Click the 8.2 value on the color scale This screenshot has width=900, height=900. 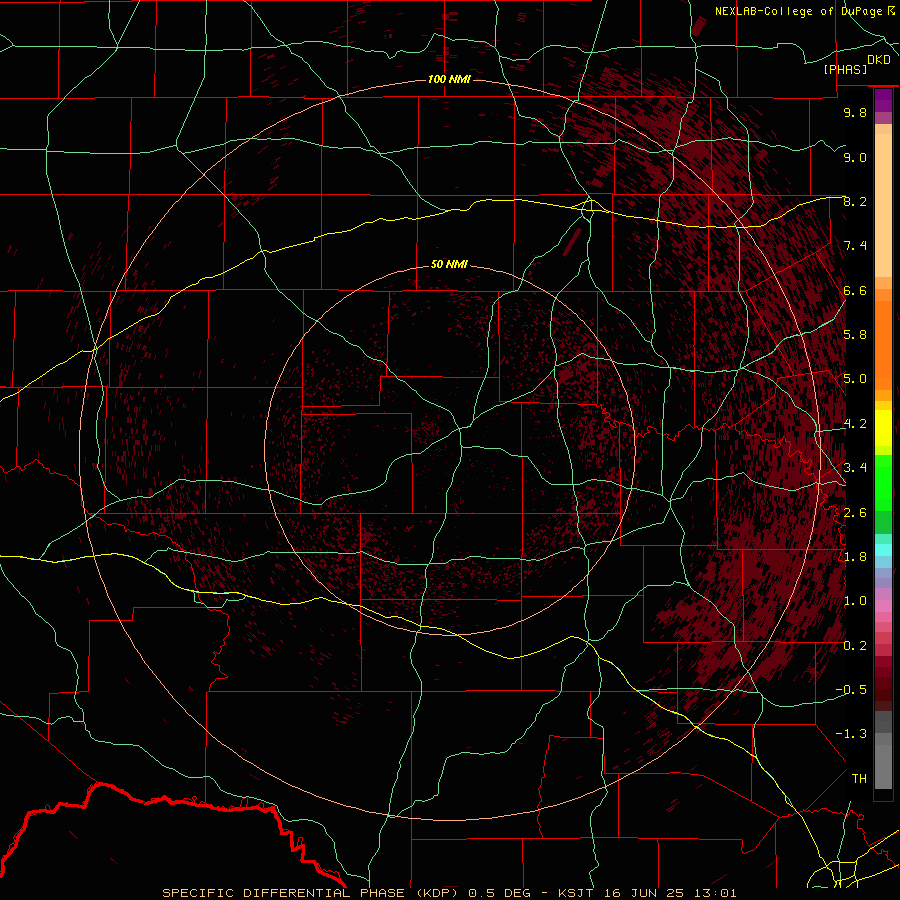tap(855, 201)
